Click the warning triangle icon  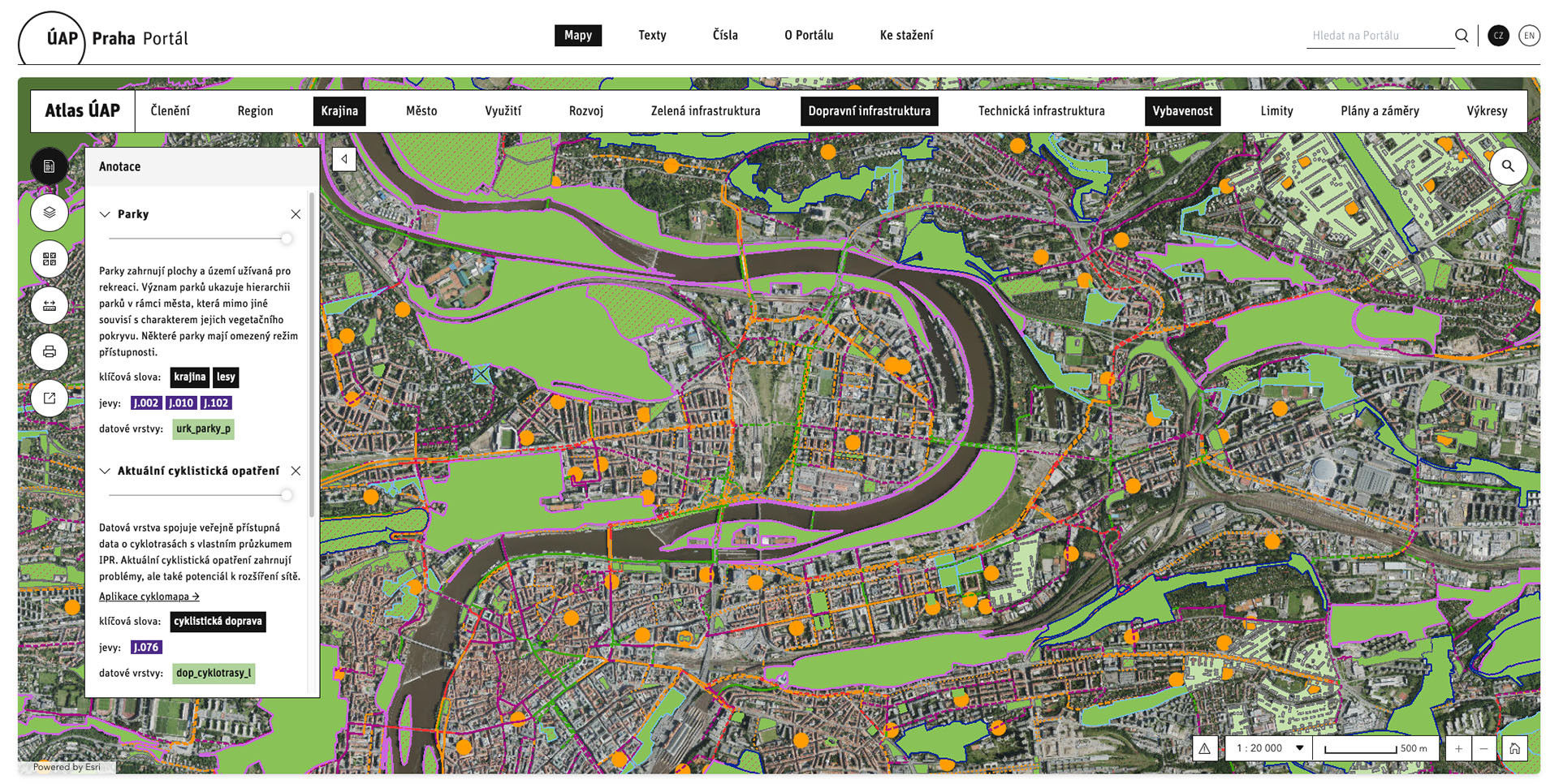pos(1205,748)
